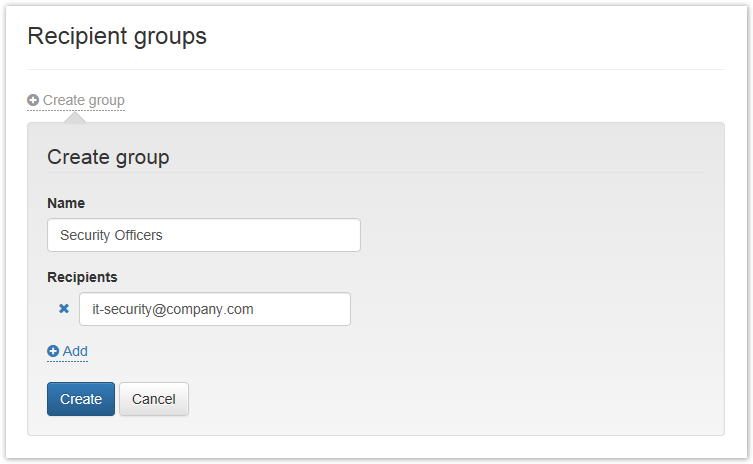Click the divider under the Create group heading
The height and width of the screenshot is (464, 753).
pos(375,173)
